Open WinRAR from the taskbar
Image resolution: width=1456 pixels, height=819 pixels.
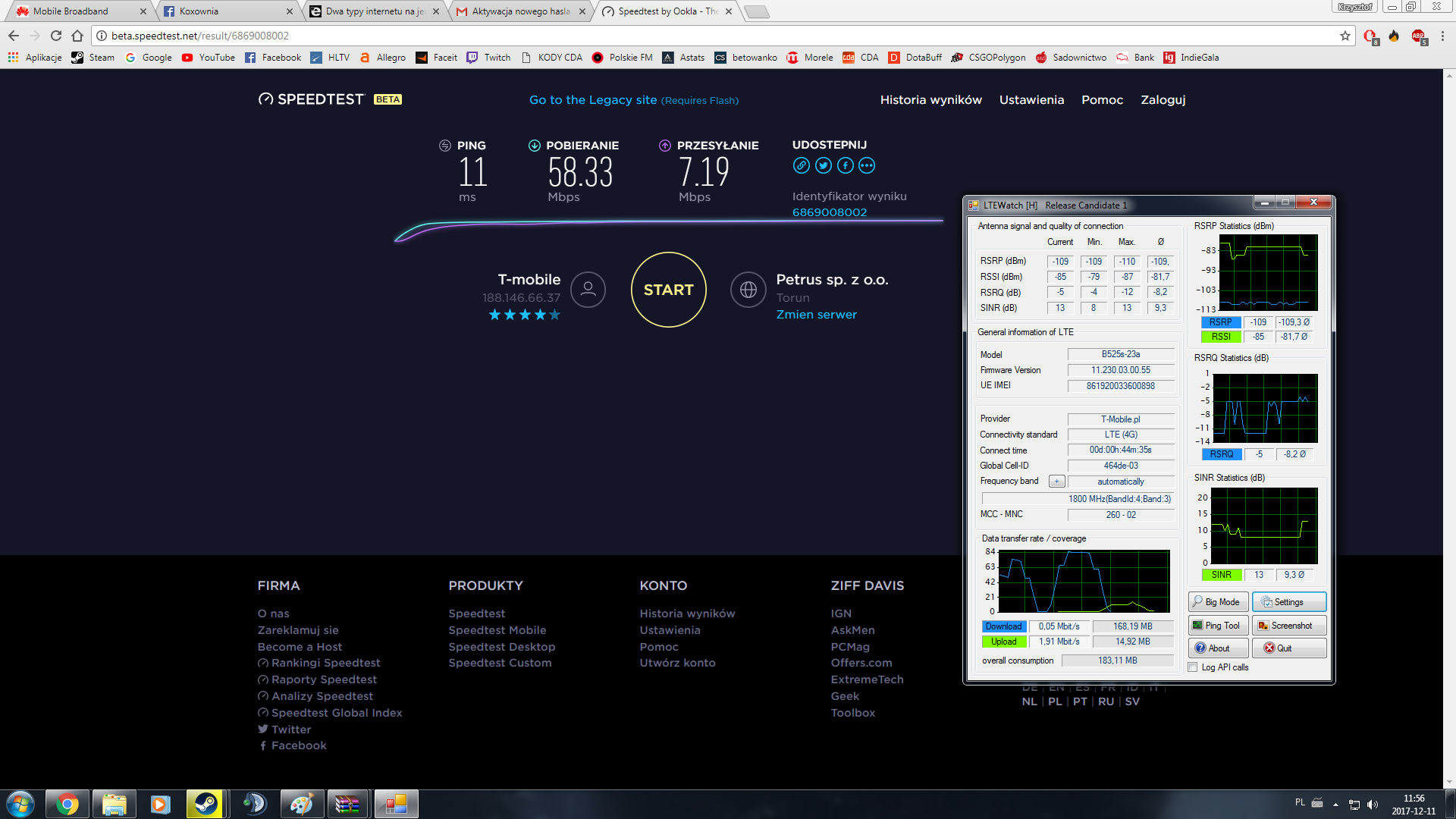point(348,804)
